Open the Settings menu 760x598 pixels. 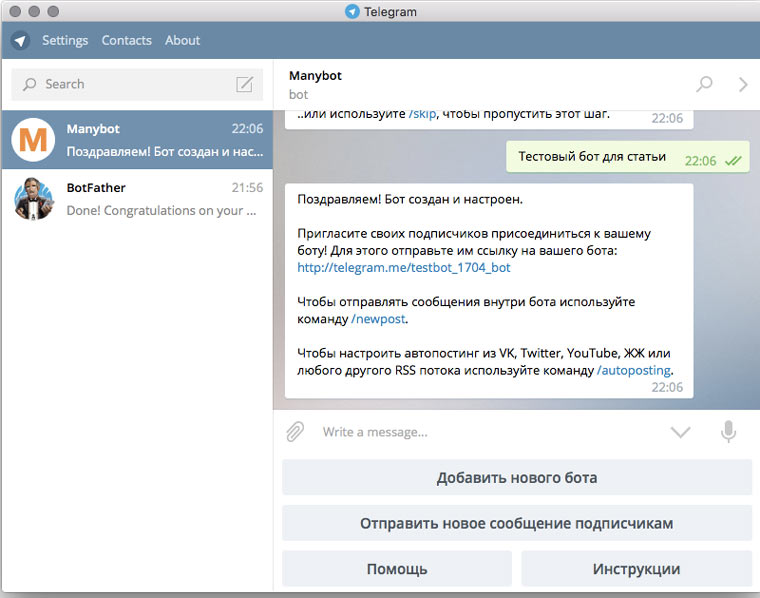65,40
